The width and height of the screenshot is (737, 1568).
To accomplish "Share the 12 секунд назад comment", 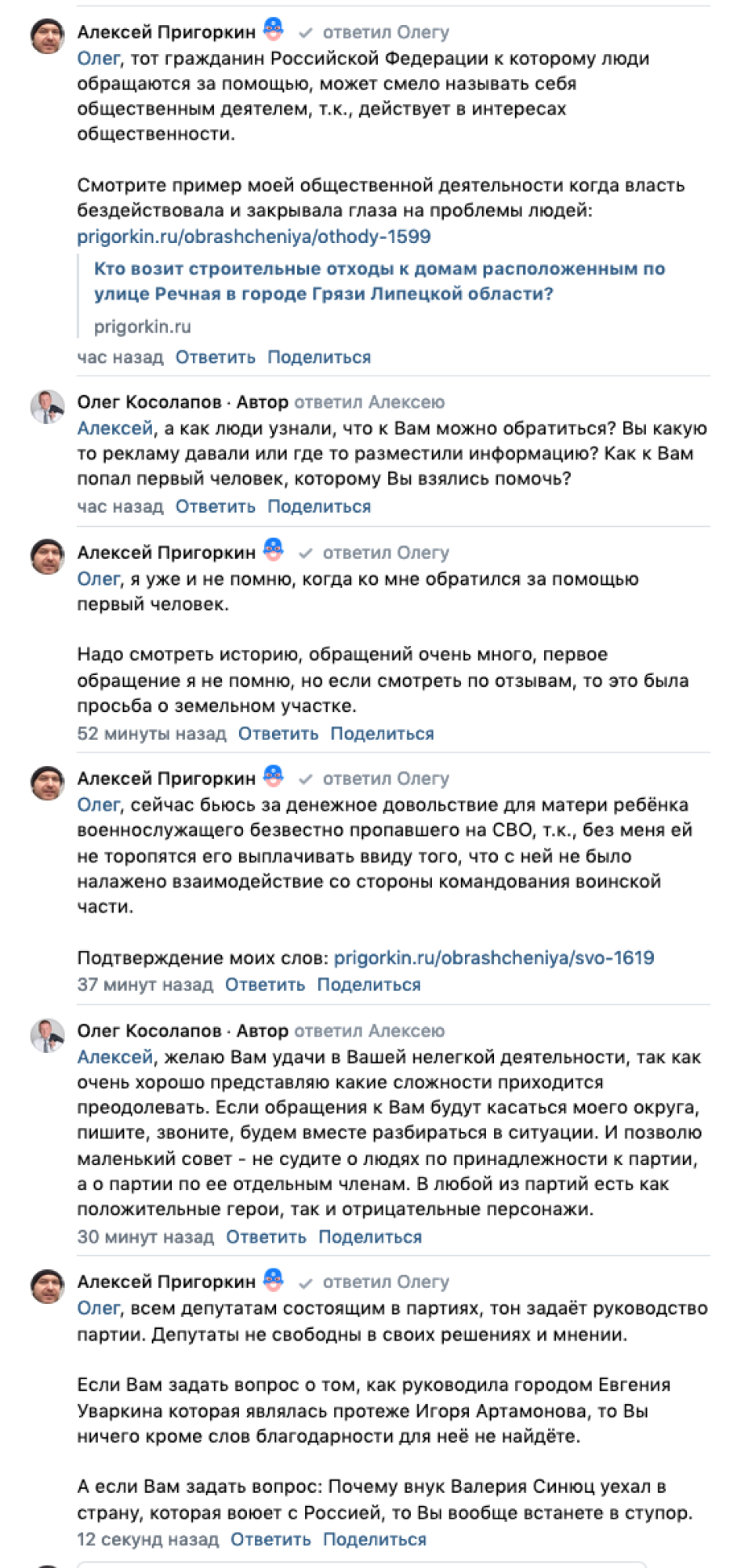I will tap(375, 1540).
